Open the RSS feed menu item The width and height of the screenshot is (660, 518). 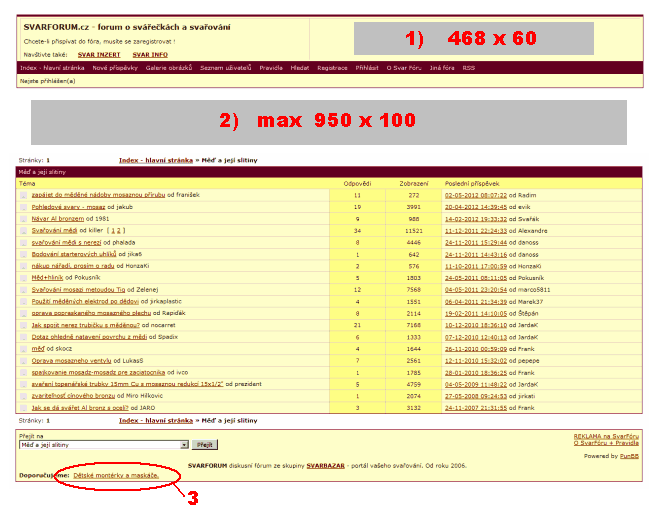(x=468, y=68)
